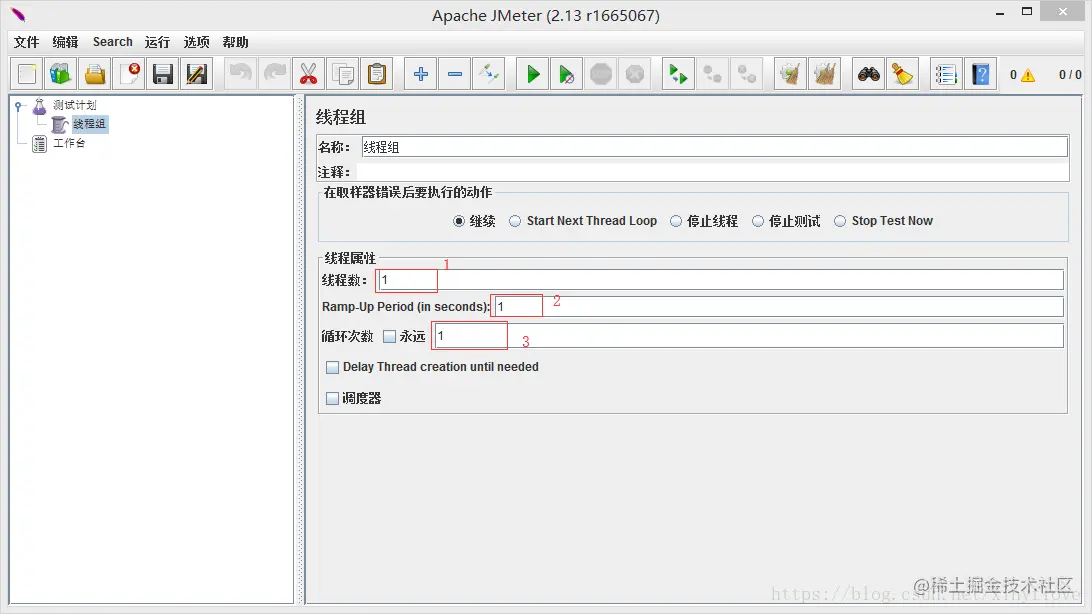Image resolution: width=1092 pixels, height=614 pixels.
Task: Open the Help book icon
Action: point(981,74)
